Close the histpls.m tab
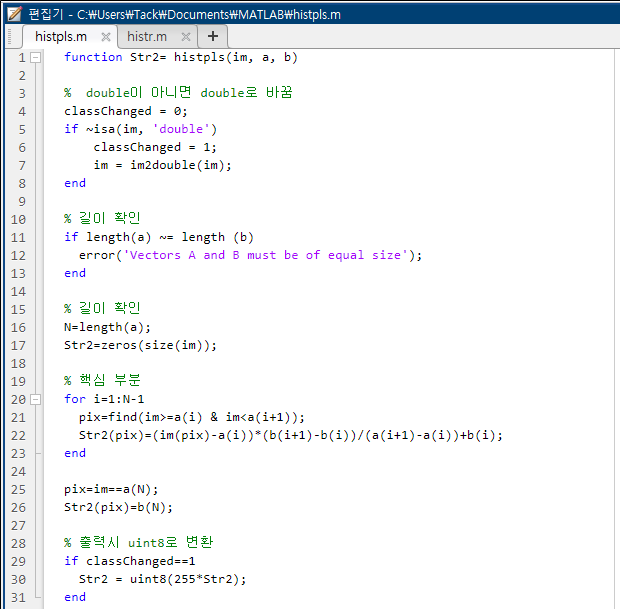The image size is (620, 609). (x=106, y=37)
